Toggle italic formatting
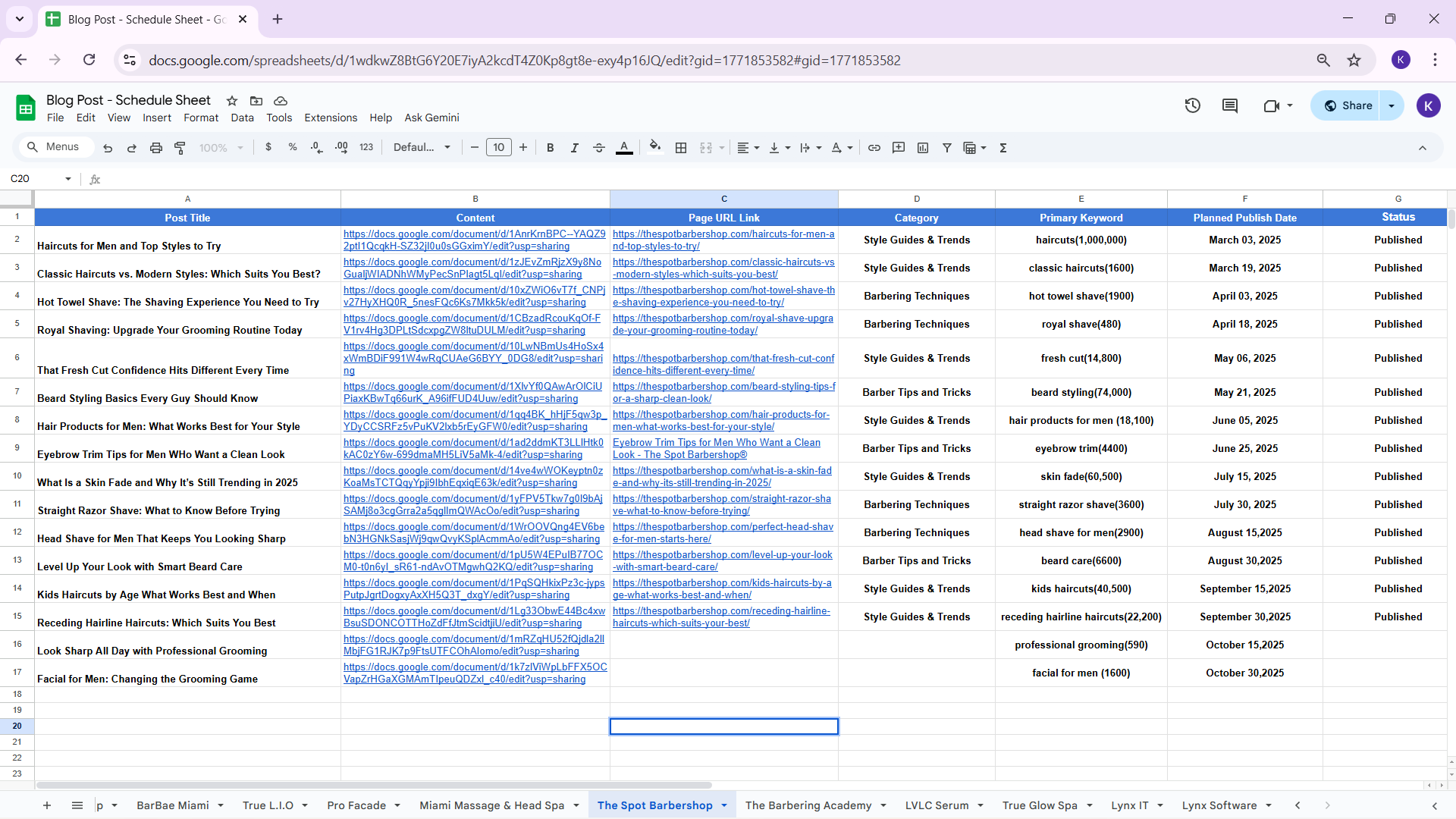The image size is (1456, 819). coord(575,148)
